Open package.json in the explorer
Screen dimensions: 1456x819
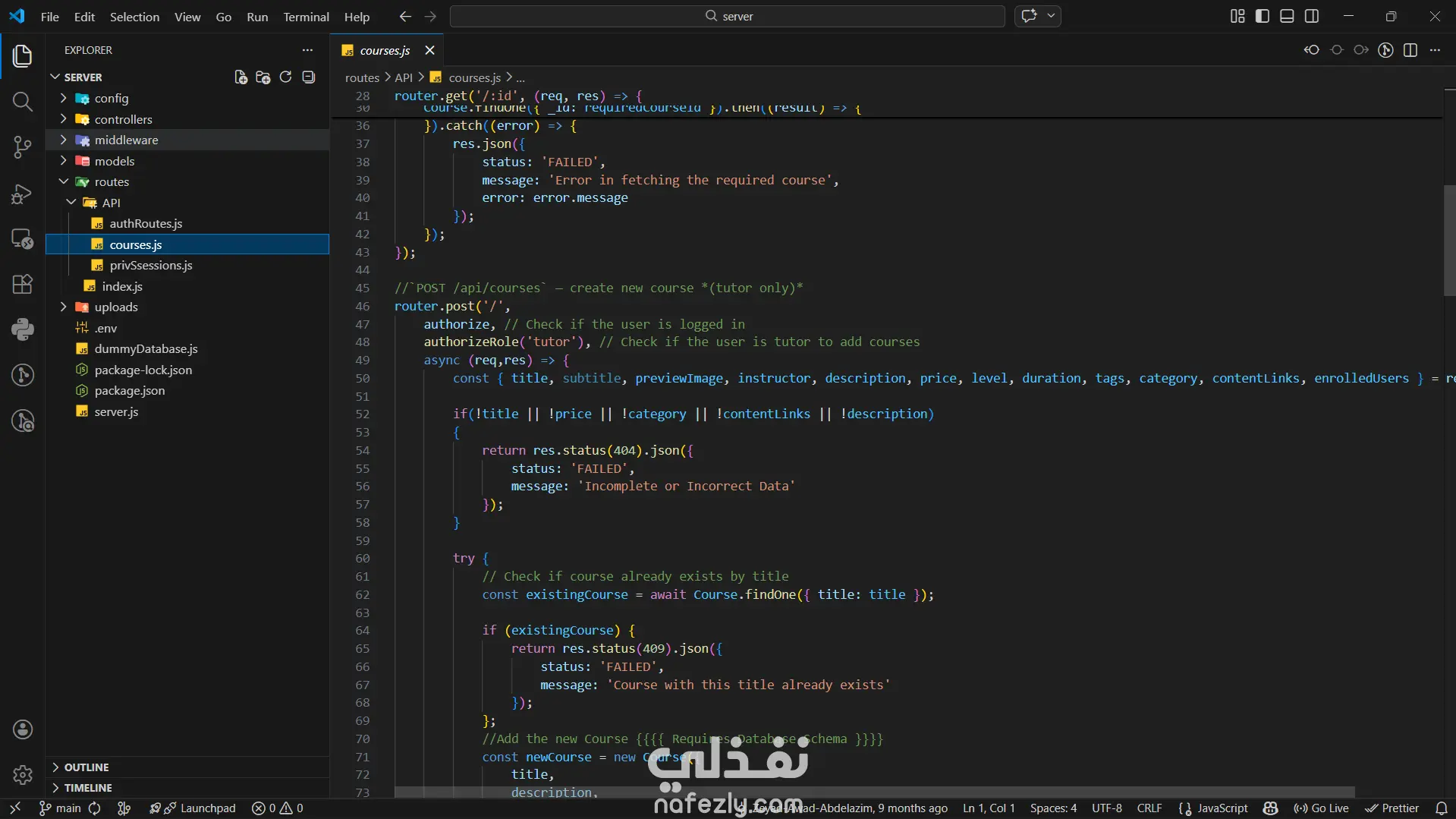pyautogui.click(x=187, y=391)
